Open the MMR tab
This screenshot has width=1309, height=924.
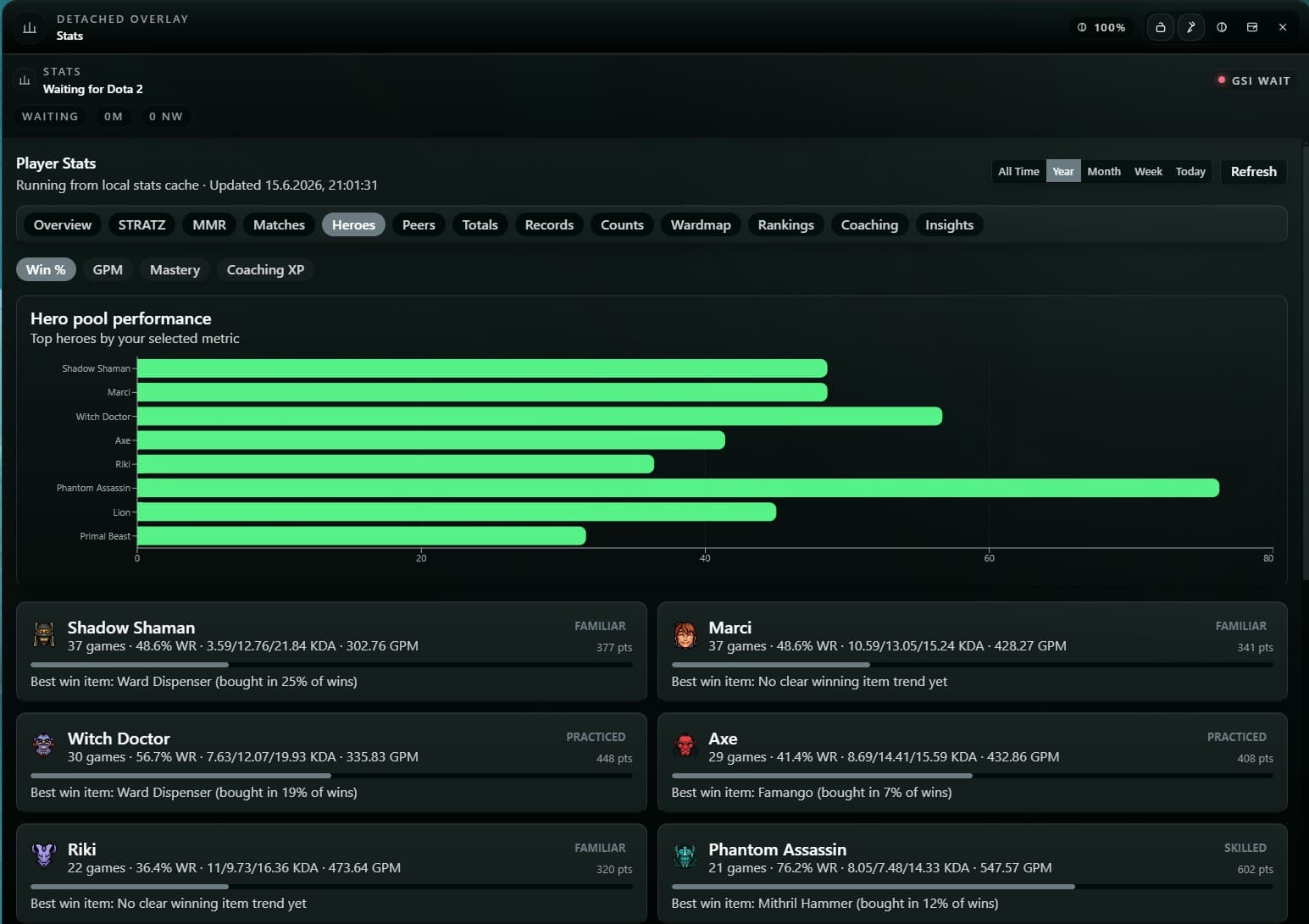(x=209, y=224)
